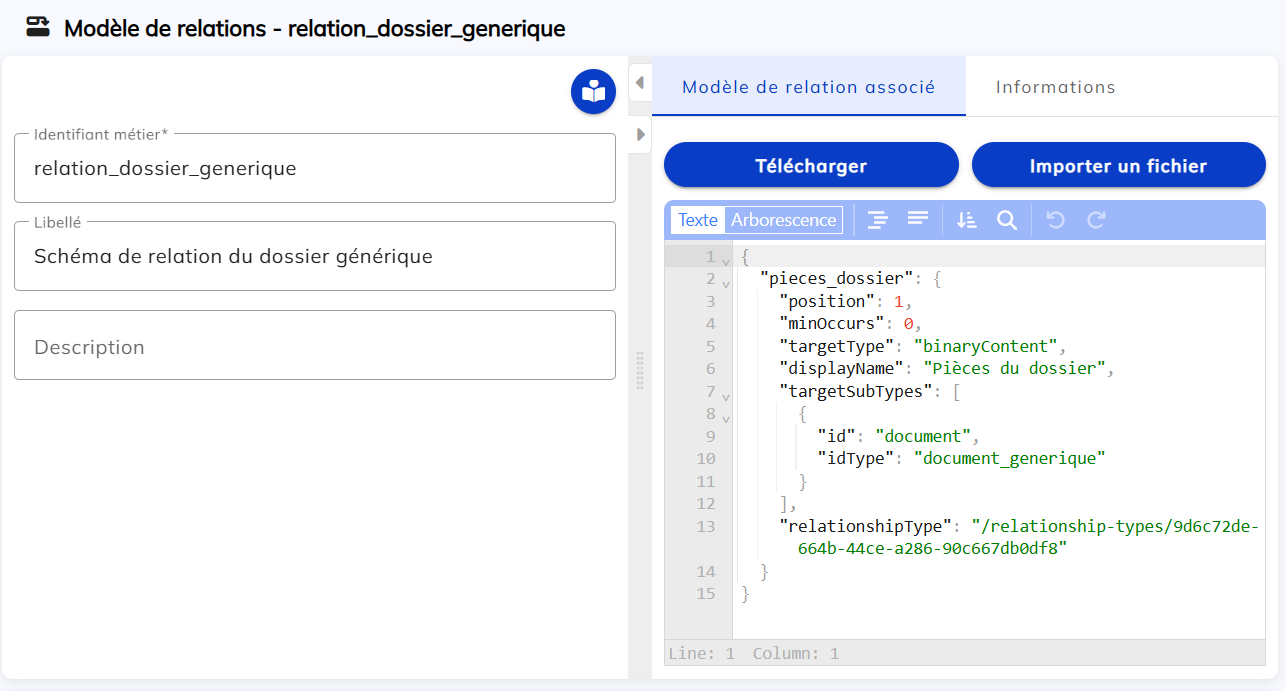Compact the JSON using the toolbar icon

tap(918, 219)
